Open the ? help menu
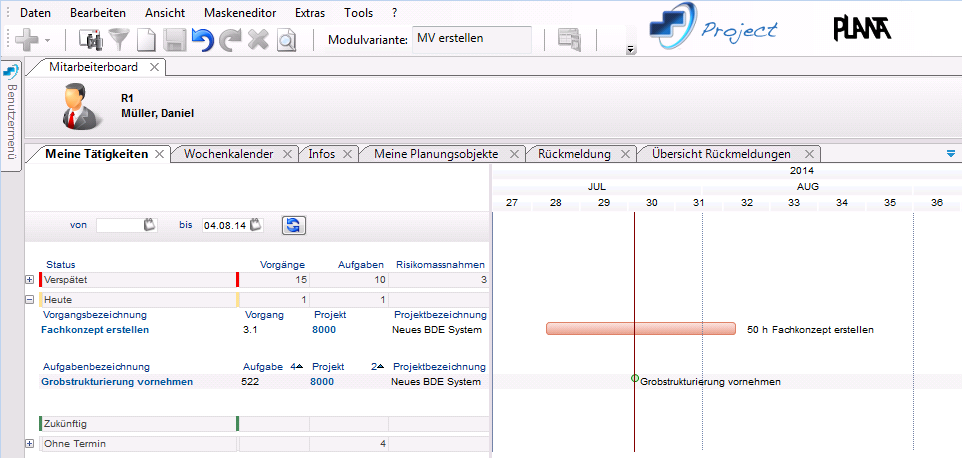Screen dimensions: 962x458 [x=394, y=12]
